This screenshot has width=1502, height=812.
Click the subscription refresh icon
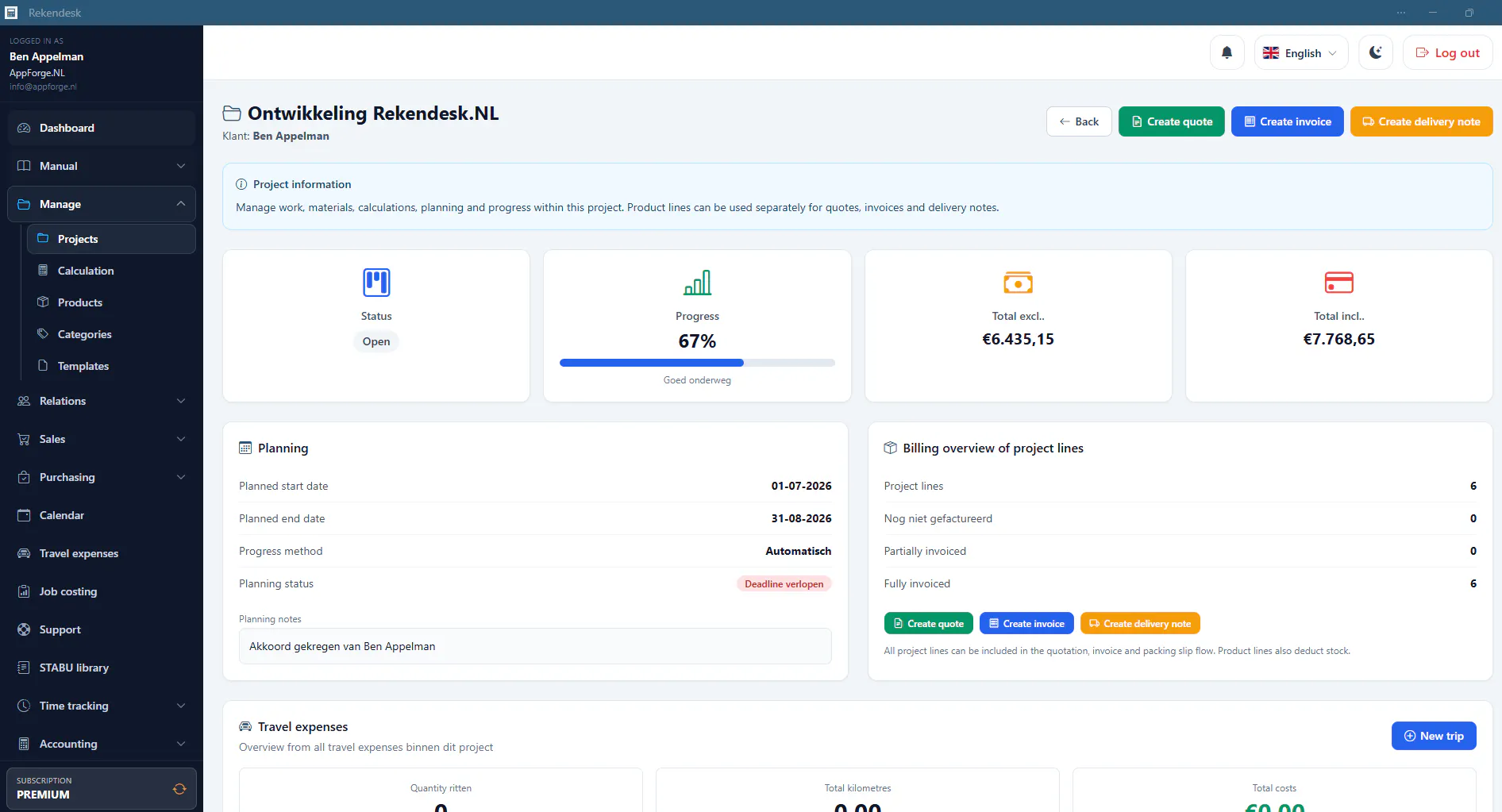(x=179, y=788)
